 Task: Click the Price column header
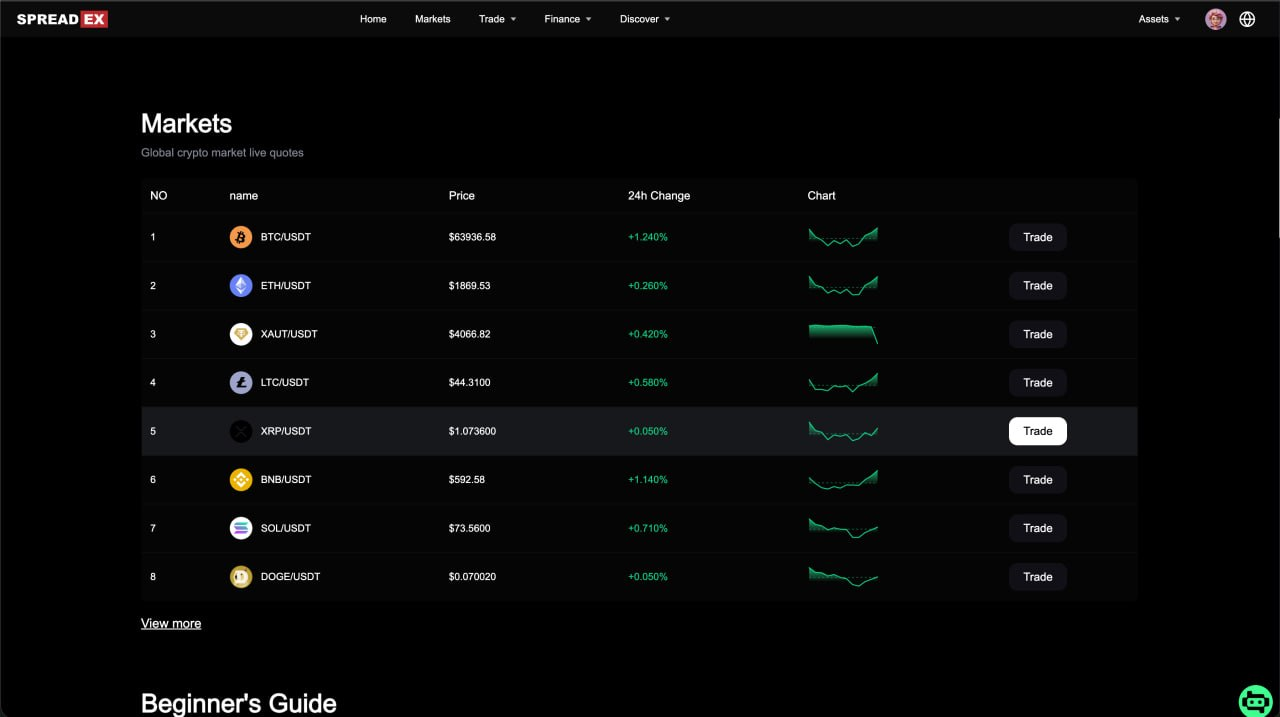[x=462, y=196]
